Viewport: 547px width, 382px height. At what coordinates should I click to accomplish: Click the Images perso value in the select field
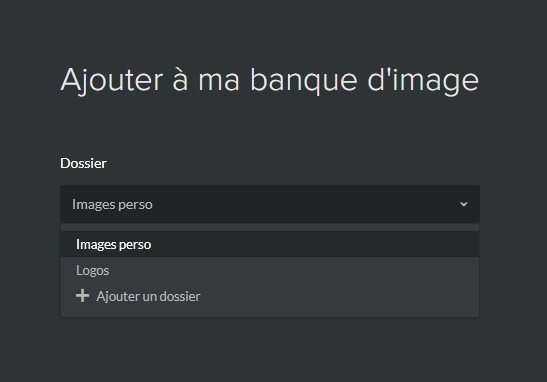pyautogui.click(x=112, y=204)
